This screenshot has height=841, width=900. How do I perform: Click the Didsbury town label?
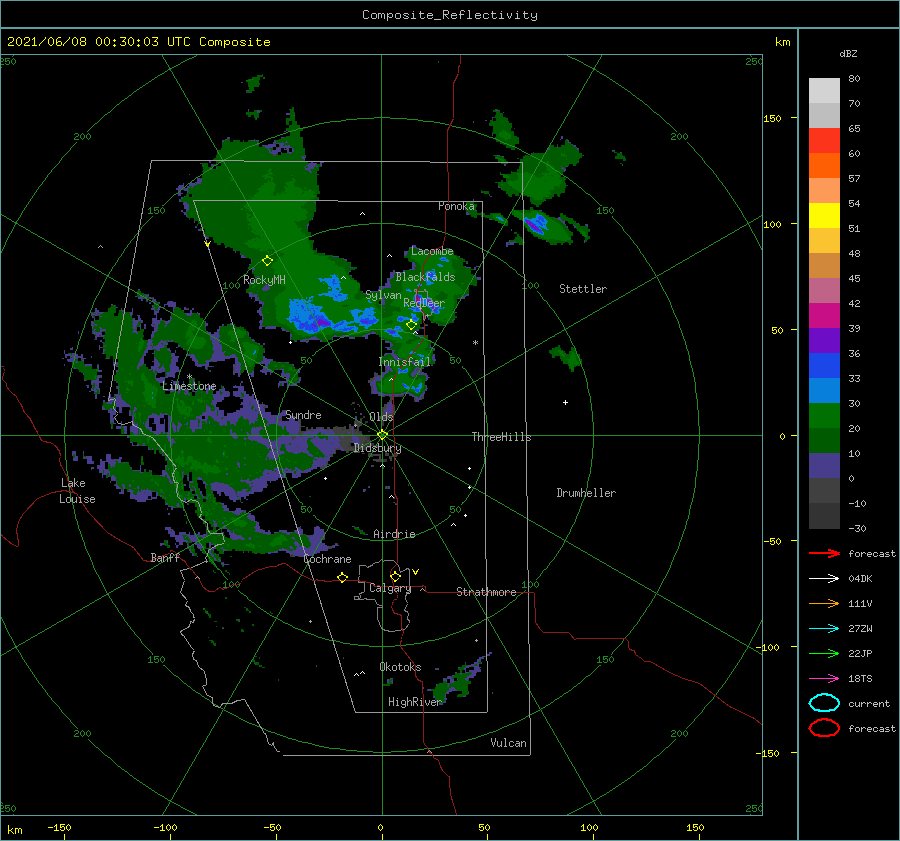[377, 448]
